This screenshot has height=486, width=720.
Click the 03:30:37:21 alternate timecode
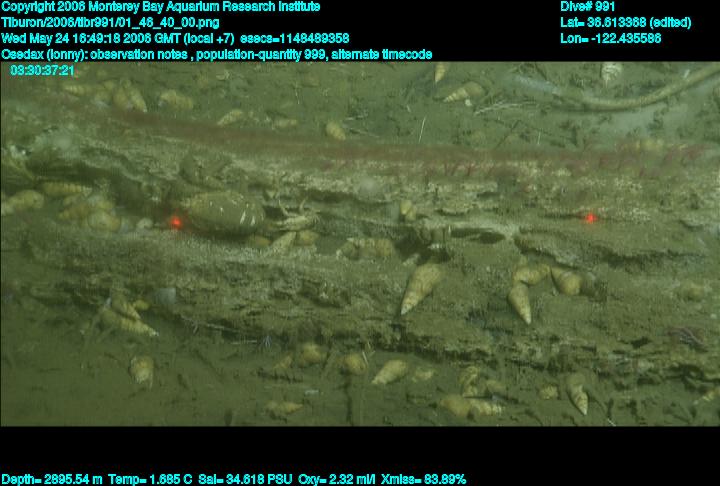point(42,71)
